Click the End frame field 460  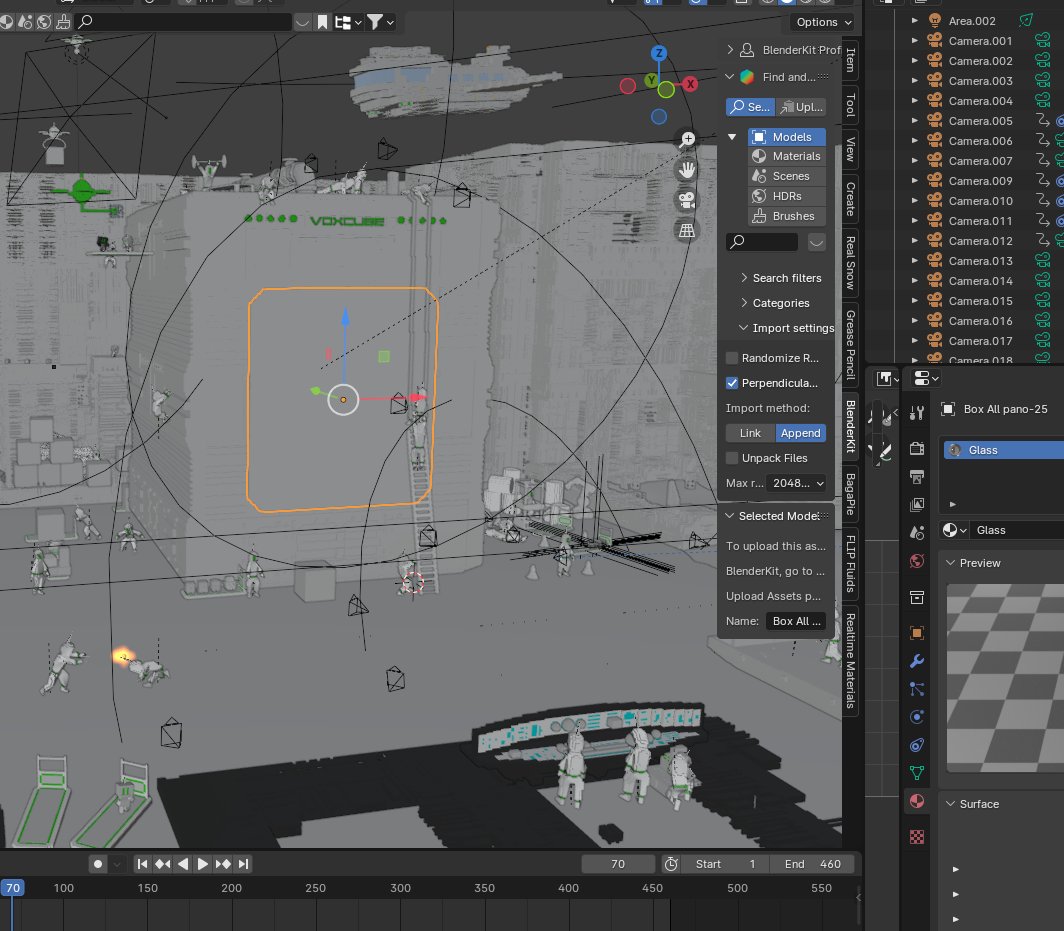pos(813,864)
